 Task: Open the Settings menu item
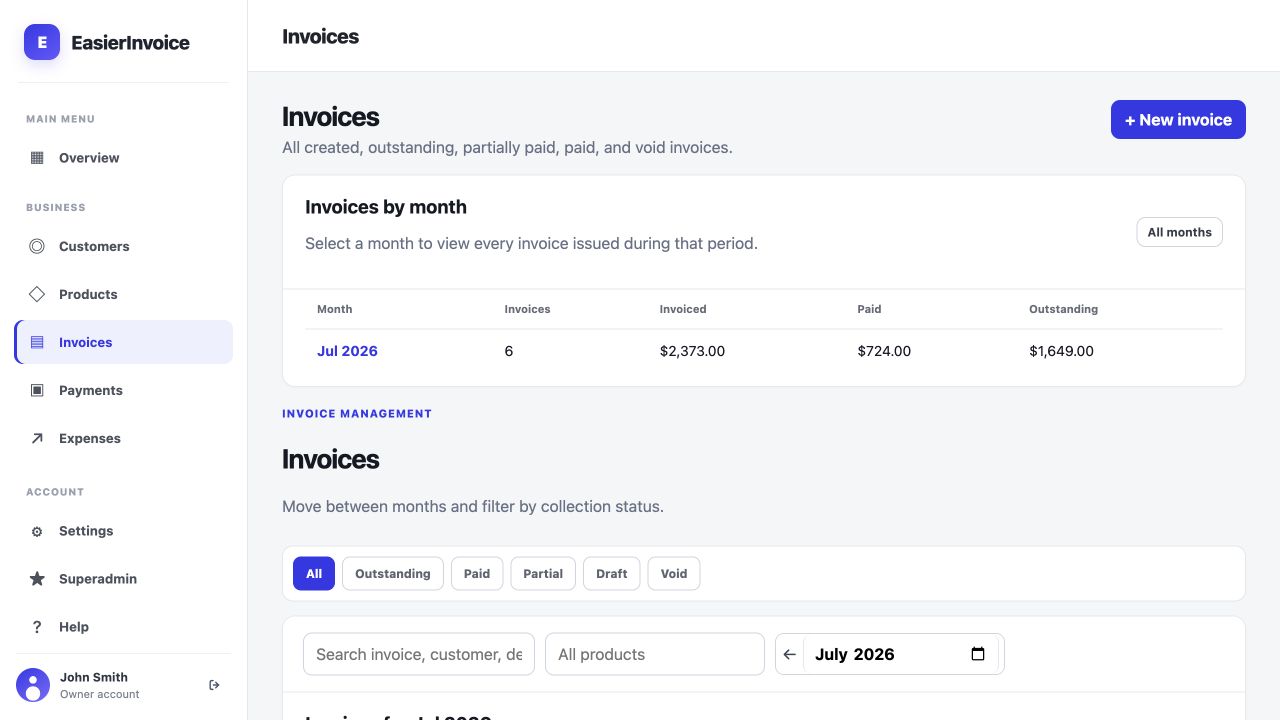[x=124, y=531]
